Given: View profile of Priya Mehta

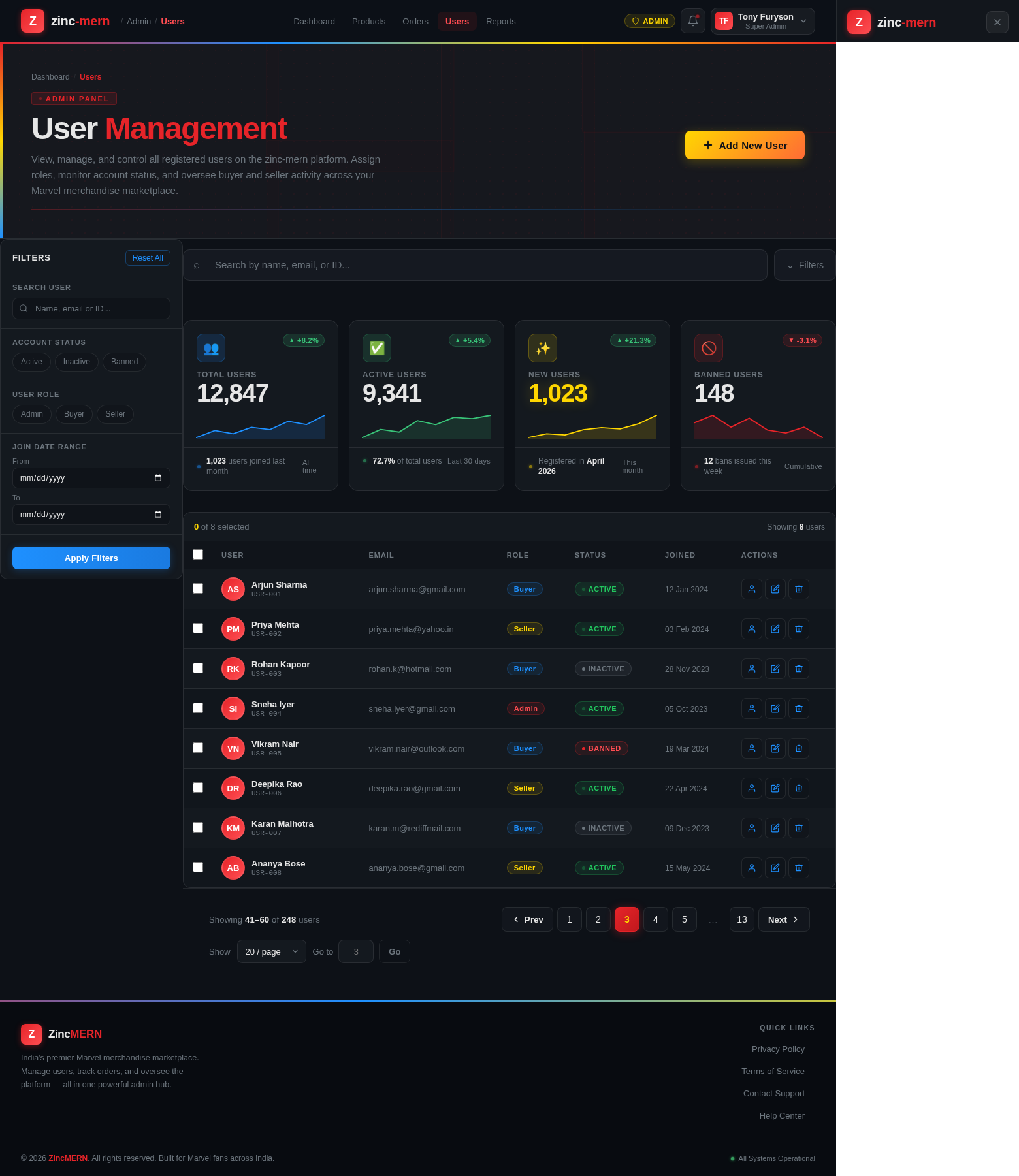Looking at the screenshot, I should click(x=752, y=629).
